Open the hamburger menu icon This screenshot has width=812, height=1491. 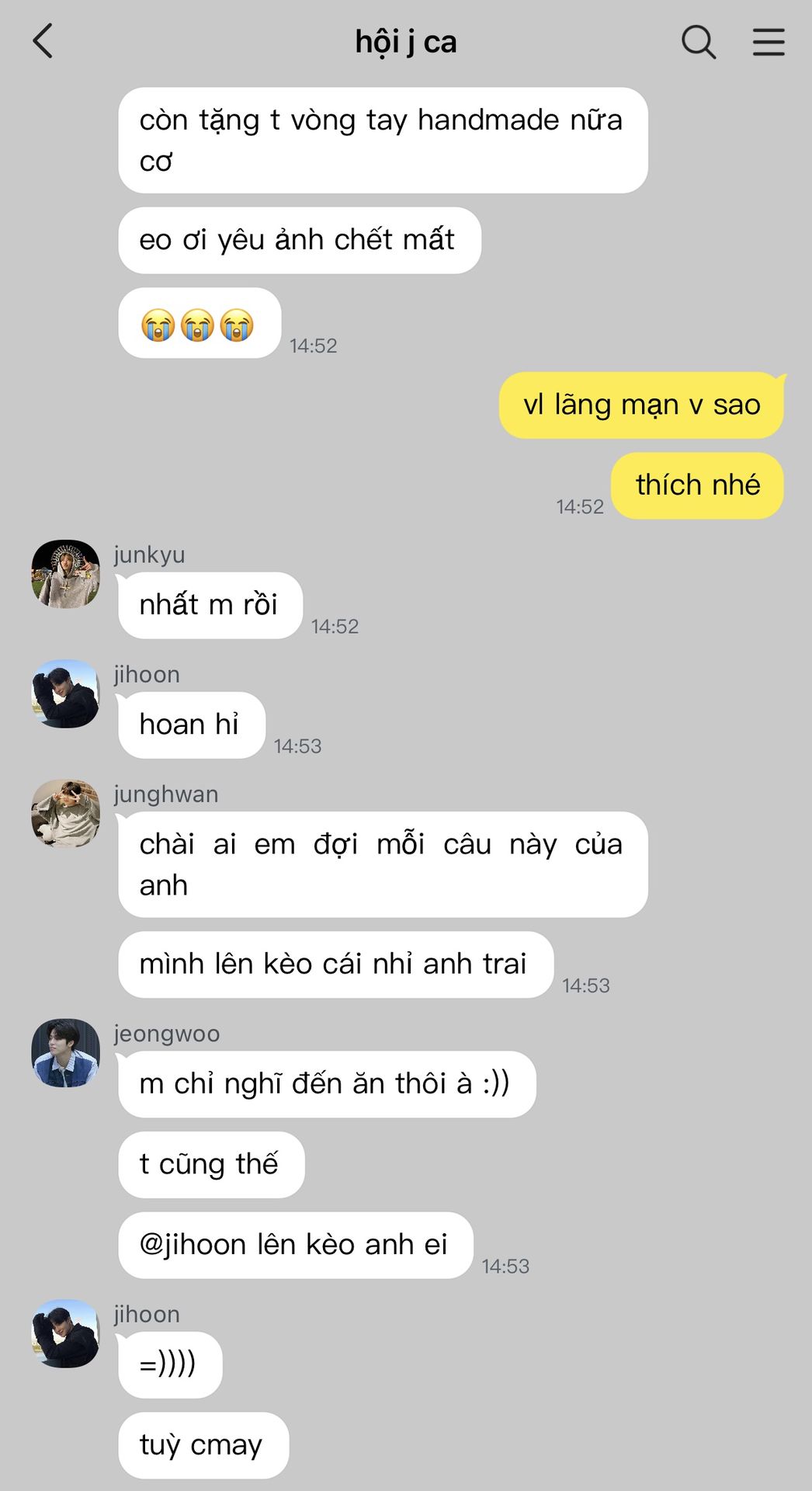click(769, 42)
